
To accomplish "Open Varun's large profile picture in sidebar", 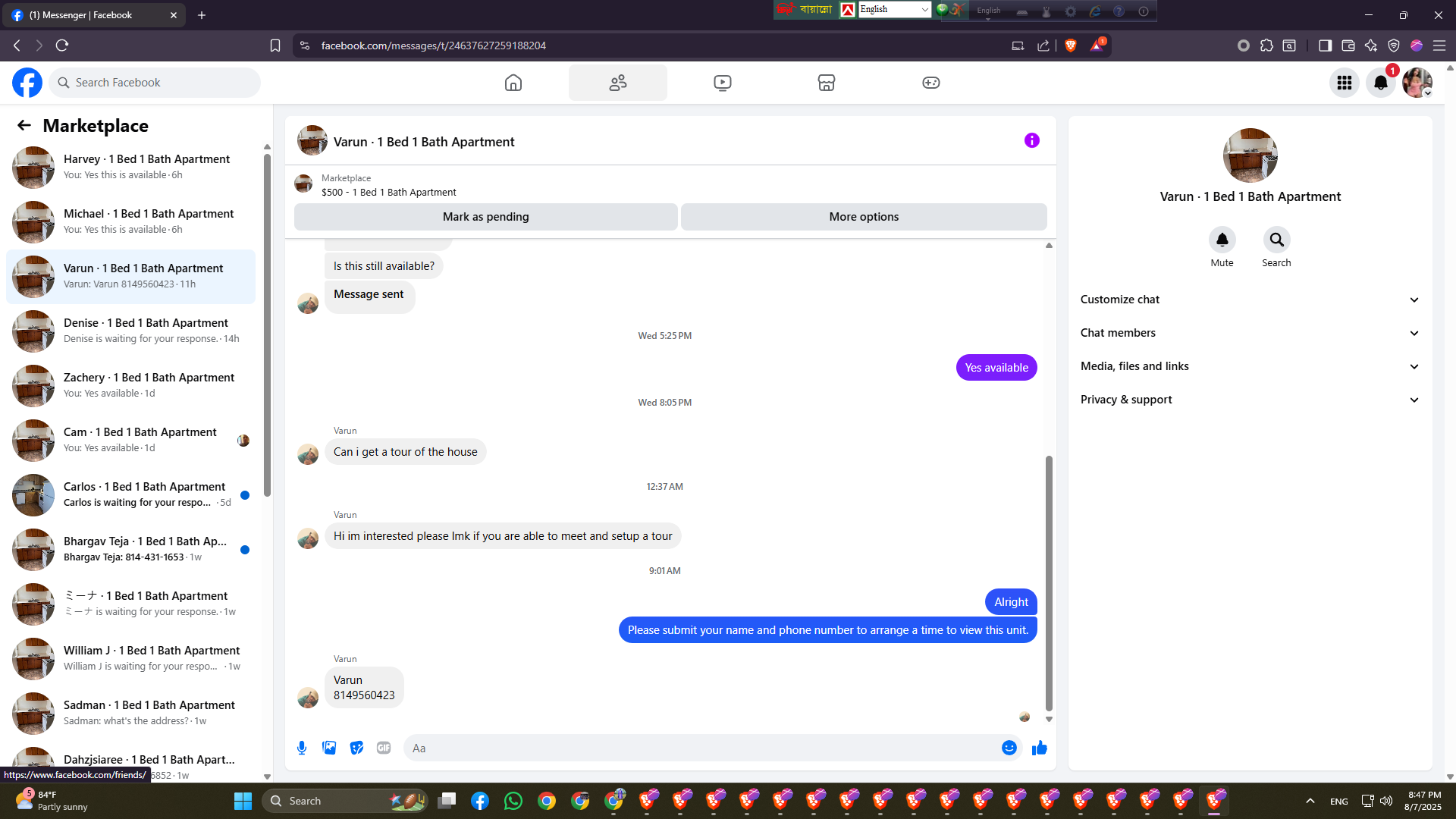I will [1250, 155].
